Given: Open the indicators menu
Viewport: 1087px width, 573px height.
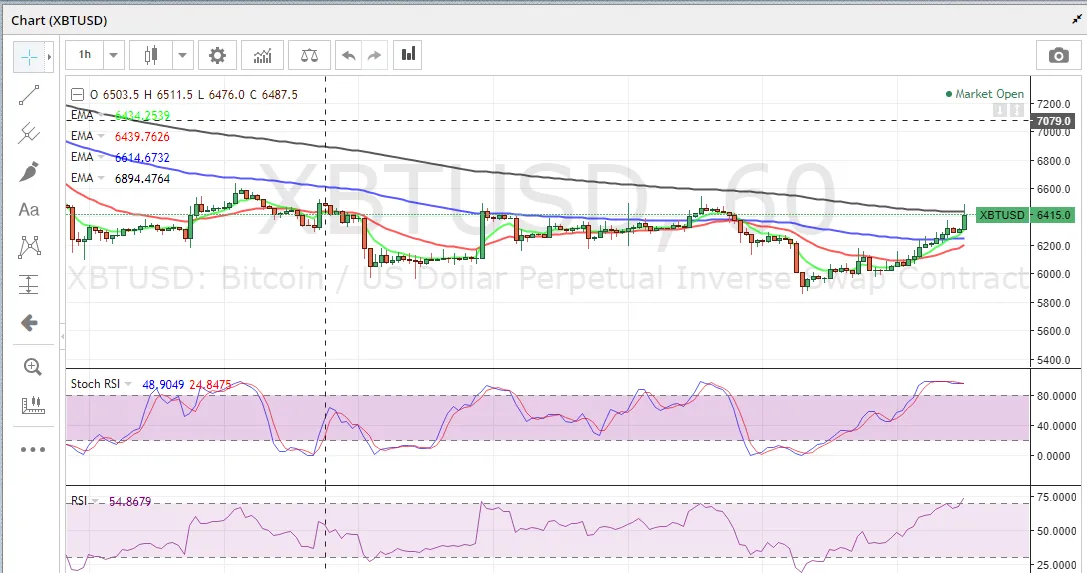Looking at the screenshot, I should (262, 55).
